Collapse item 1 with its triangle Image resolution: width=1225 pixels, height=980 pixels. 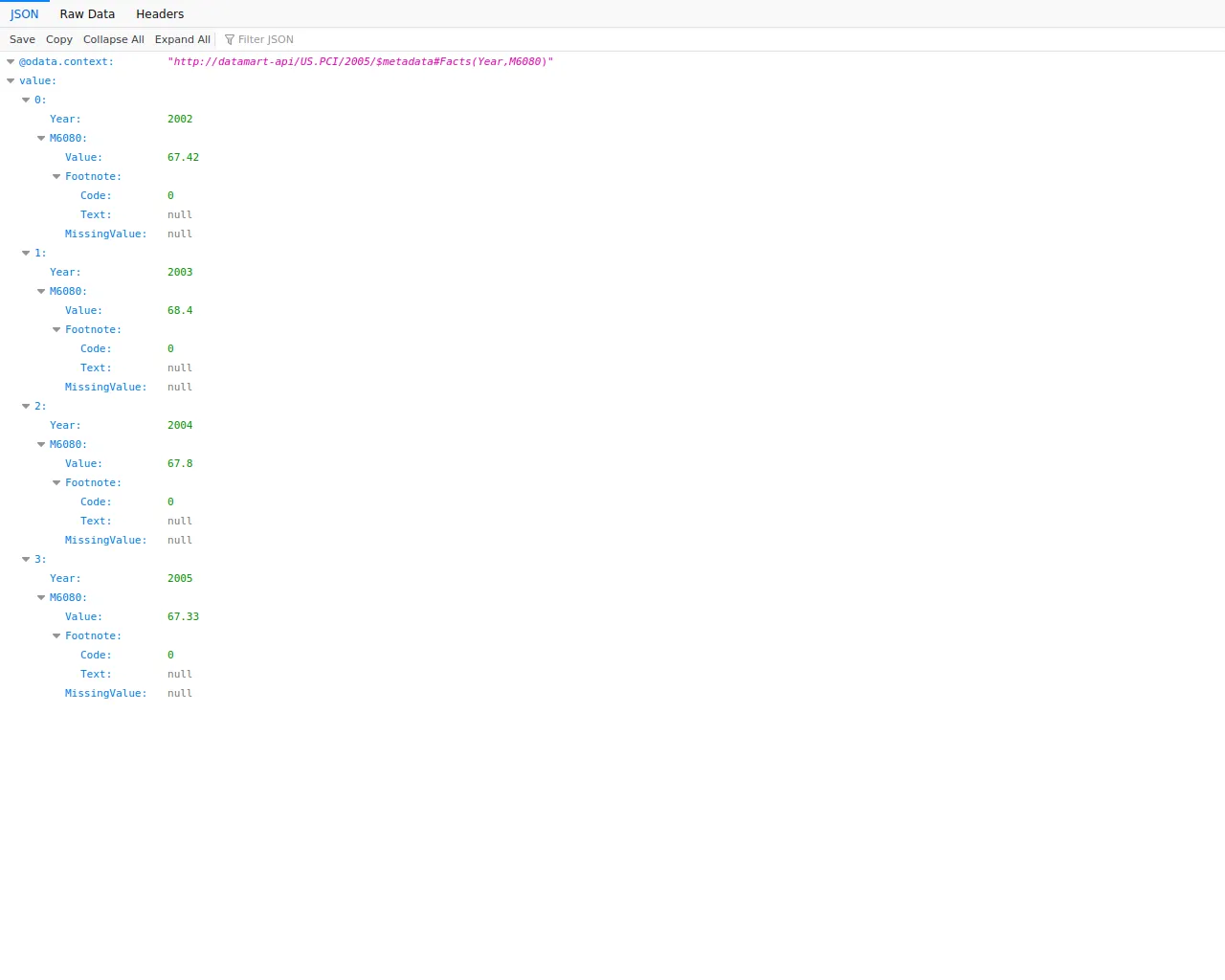(26, 253)
